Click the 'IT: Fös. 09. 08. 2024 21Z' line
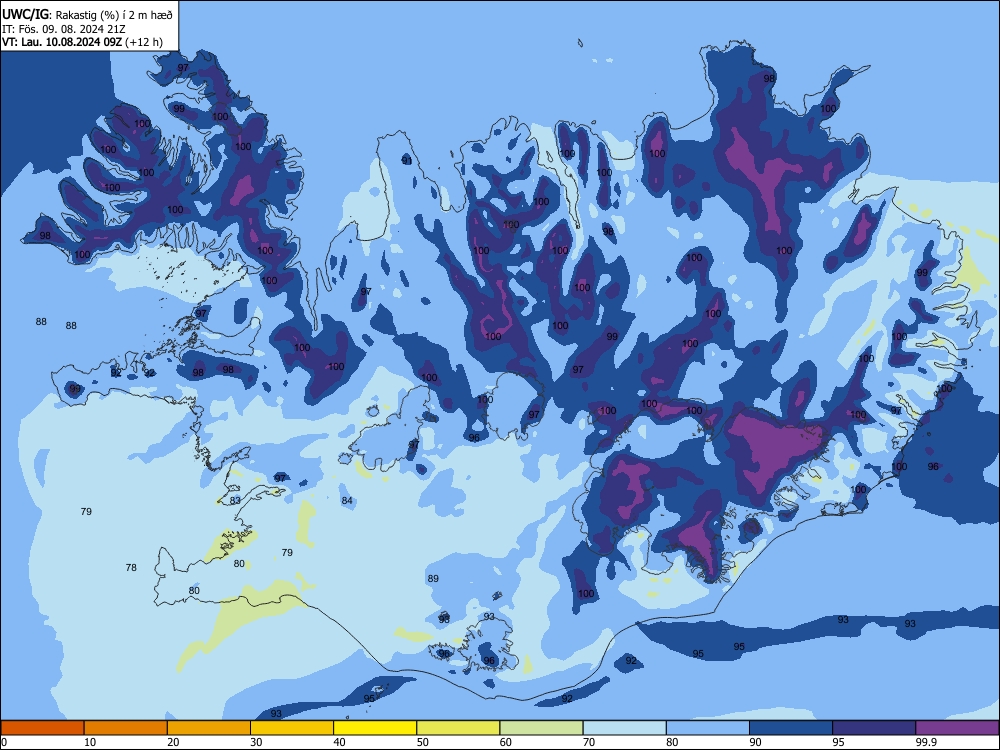Viewport: 1000px width, 750px height. coord(64,29)
